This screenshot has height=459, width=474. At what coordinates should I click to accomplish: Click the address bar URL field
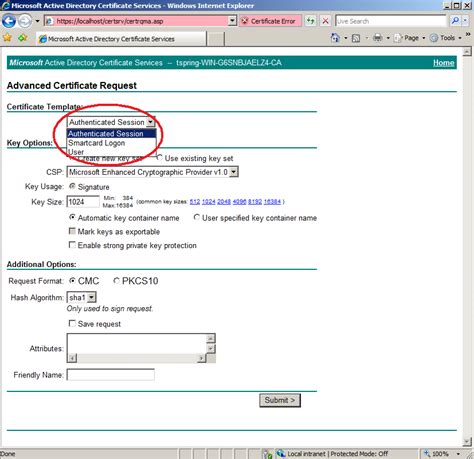click(x=137, y=21)
